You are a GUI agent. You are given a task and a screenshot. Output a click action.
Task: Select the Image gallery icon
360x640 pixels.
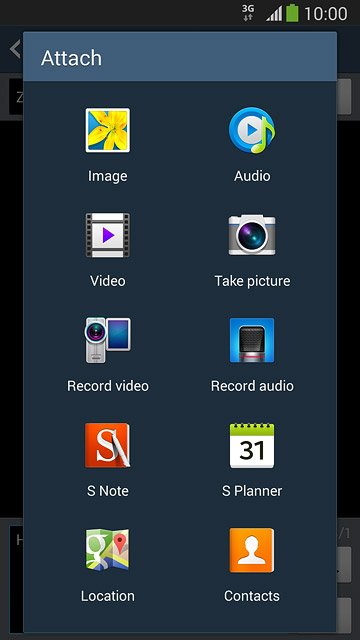(x=108, y=130)
